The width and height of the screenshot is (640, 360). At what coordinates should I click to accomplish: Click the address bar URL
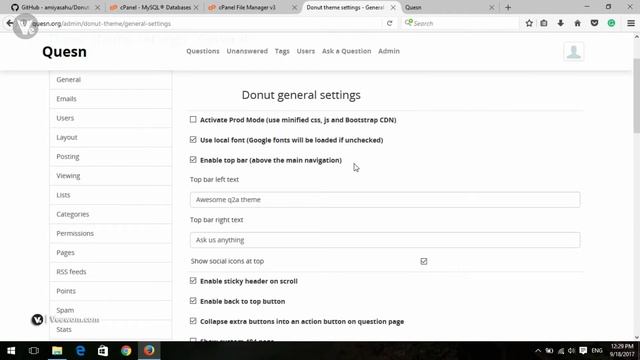point(101,24)
